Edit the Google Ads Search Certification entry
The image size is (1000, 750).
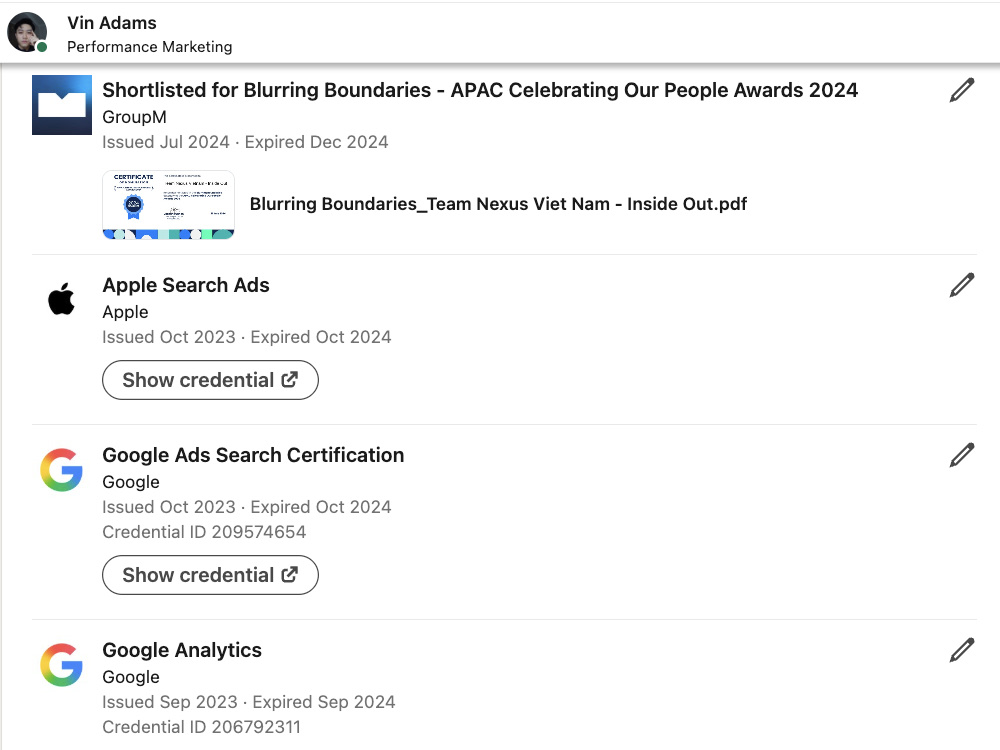pyautogui.click(x=962, y=455)
